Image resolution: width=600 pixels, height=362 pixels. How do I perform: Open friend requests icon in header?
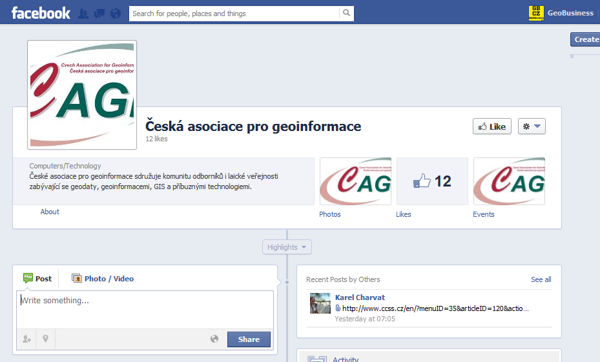[83, 14]
